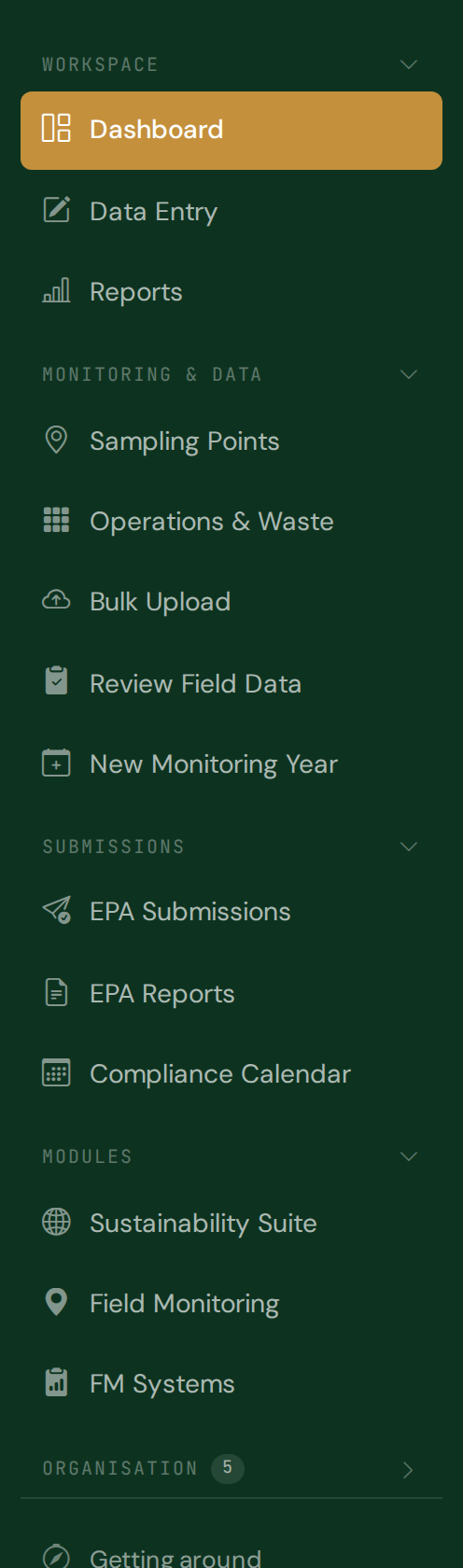Viewport: 463px width, 1568px height.
Task: Click the Getting around compass icon
Action: point(56,1556)
